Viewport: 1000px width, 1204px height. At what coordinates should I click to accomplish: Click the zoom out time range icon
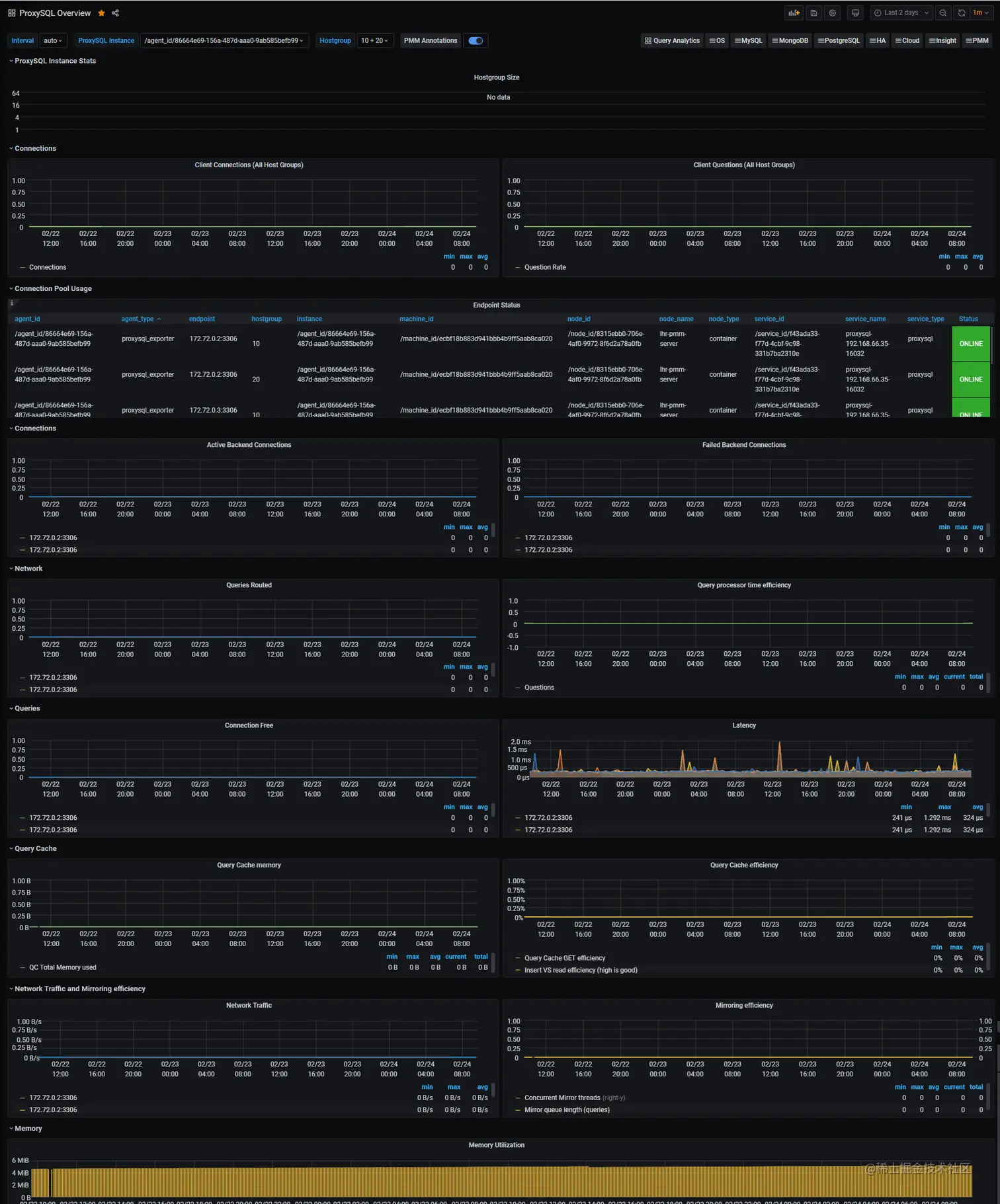tap(943, 13)
